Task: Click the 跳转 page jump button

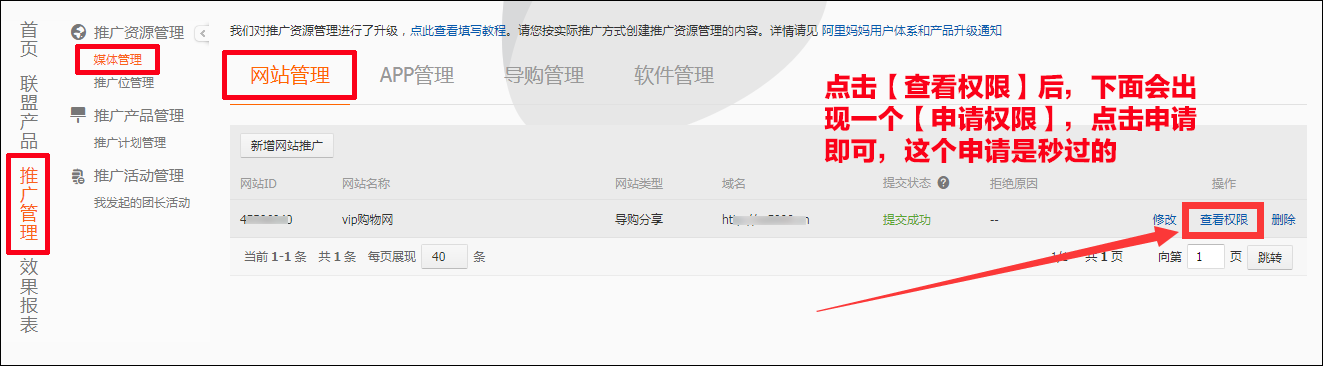Action: 1269,257
